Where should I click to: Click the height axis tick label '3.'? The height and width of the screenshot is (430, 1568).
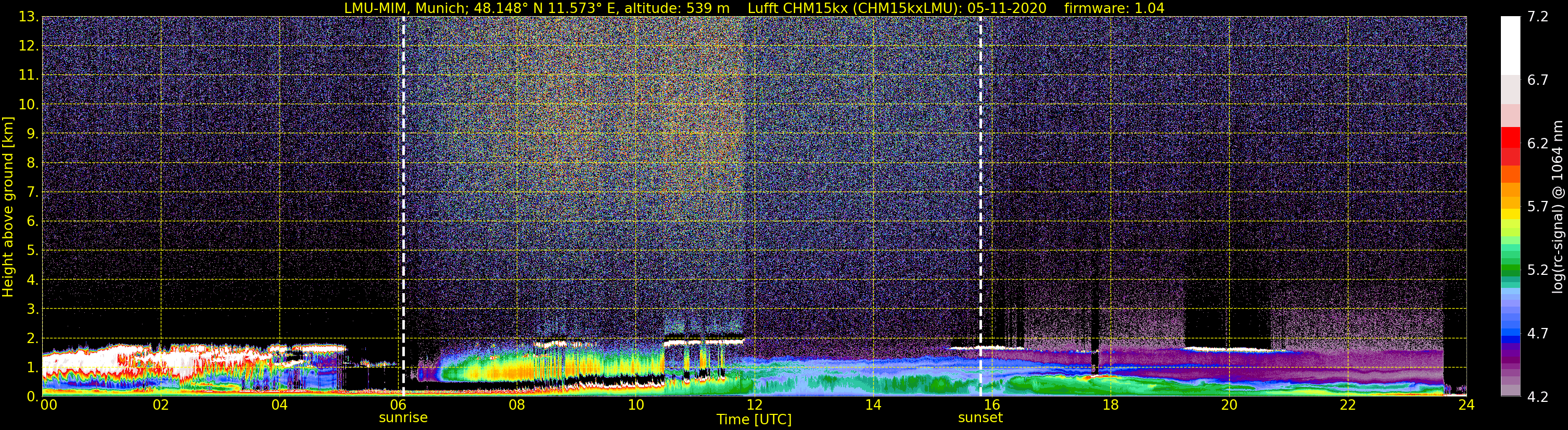click(x=32, y=309)
